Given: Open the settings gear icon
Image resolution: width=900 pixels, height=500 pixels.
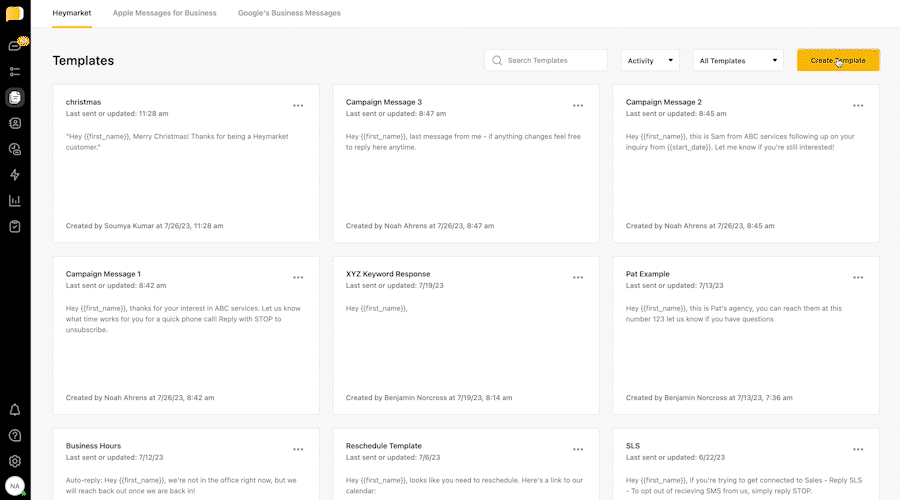Looking at the screenshot, I should point(15,461).
